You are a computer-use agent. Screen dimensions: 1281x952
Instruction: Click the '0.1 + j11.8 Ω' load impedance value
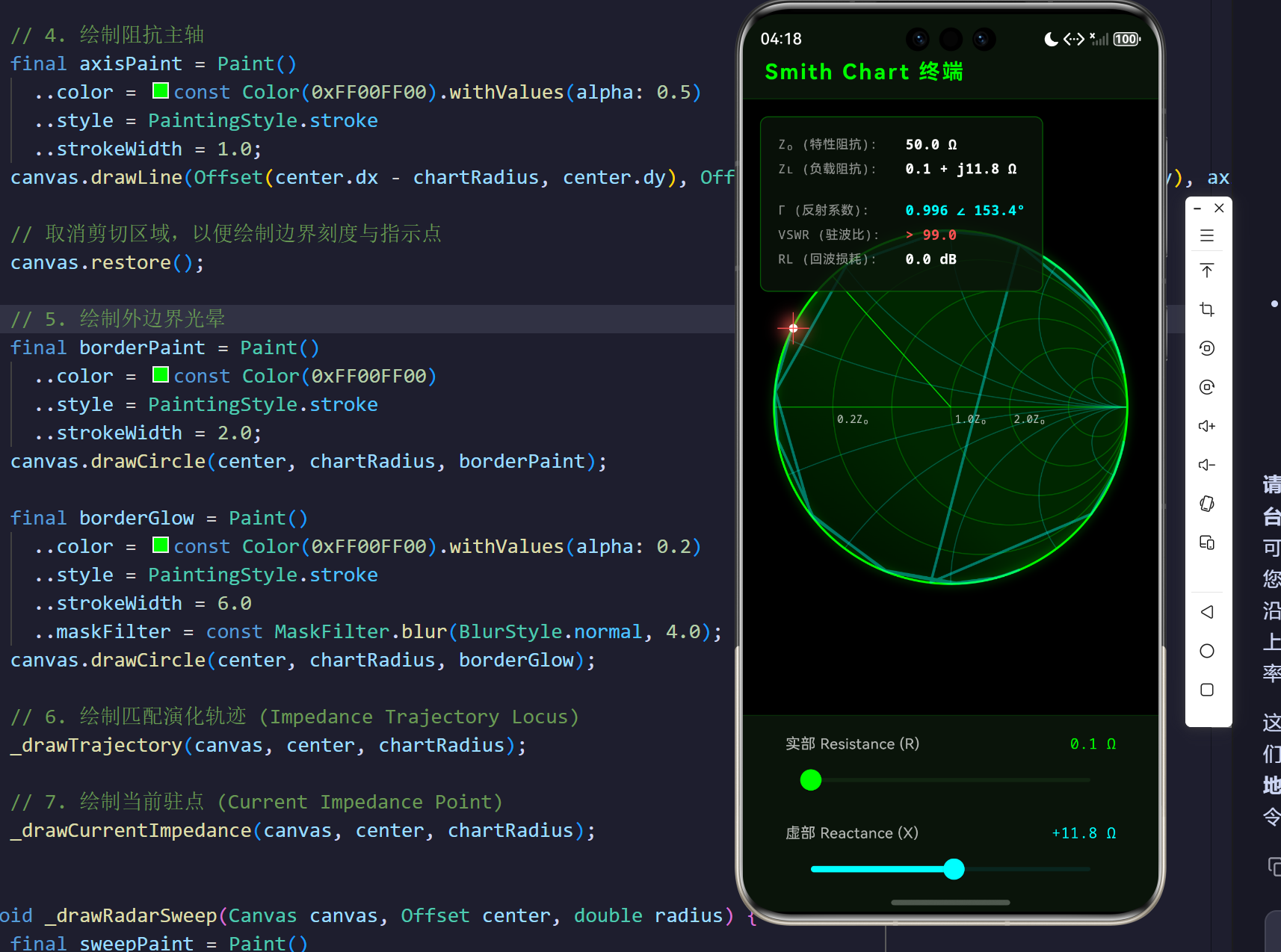coord(961,169)
